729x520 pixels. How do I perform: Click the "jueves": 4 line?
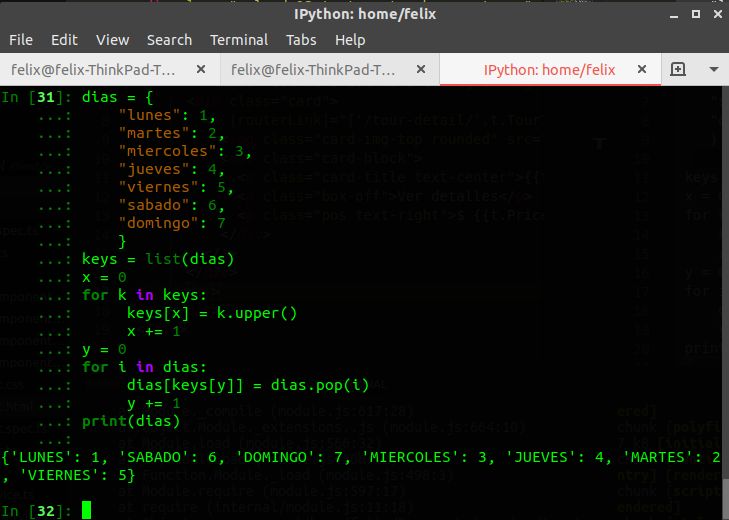click(172, 169)
